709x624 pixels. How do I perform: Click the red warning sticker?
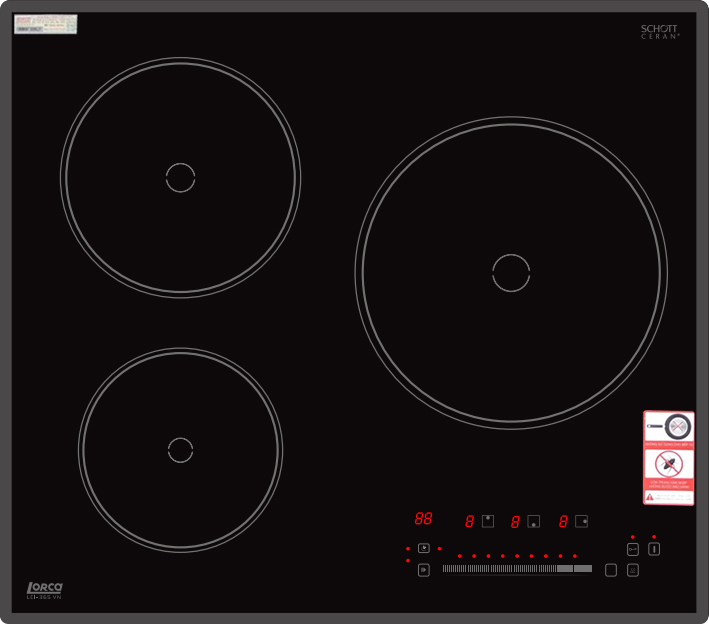point(668,457)
